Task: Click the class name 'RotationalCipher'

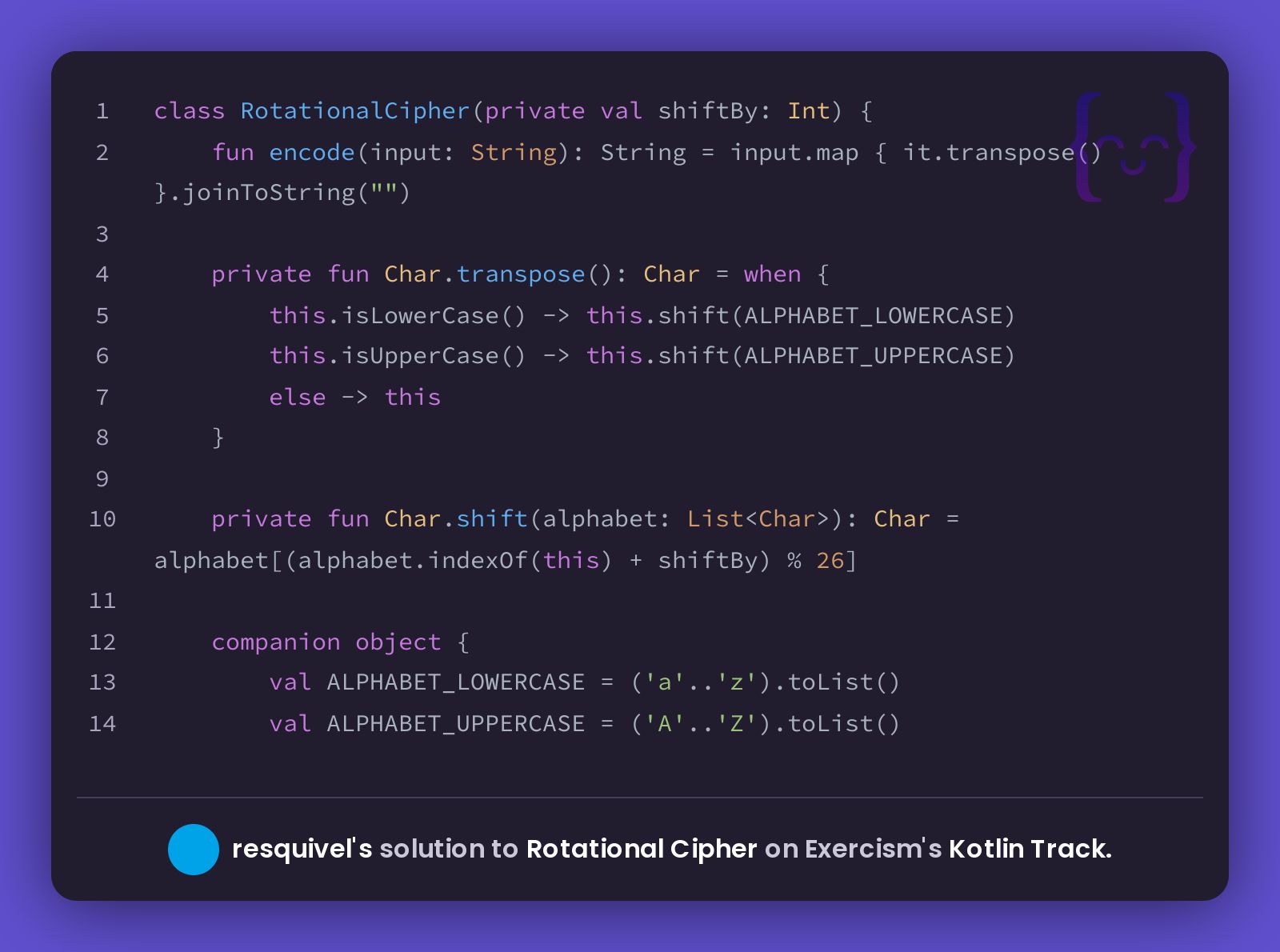Action: coord(355,110)
